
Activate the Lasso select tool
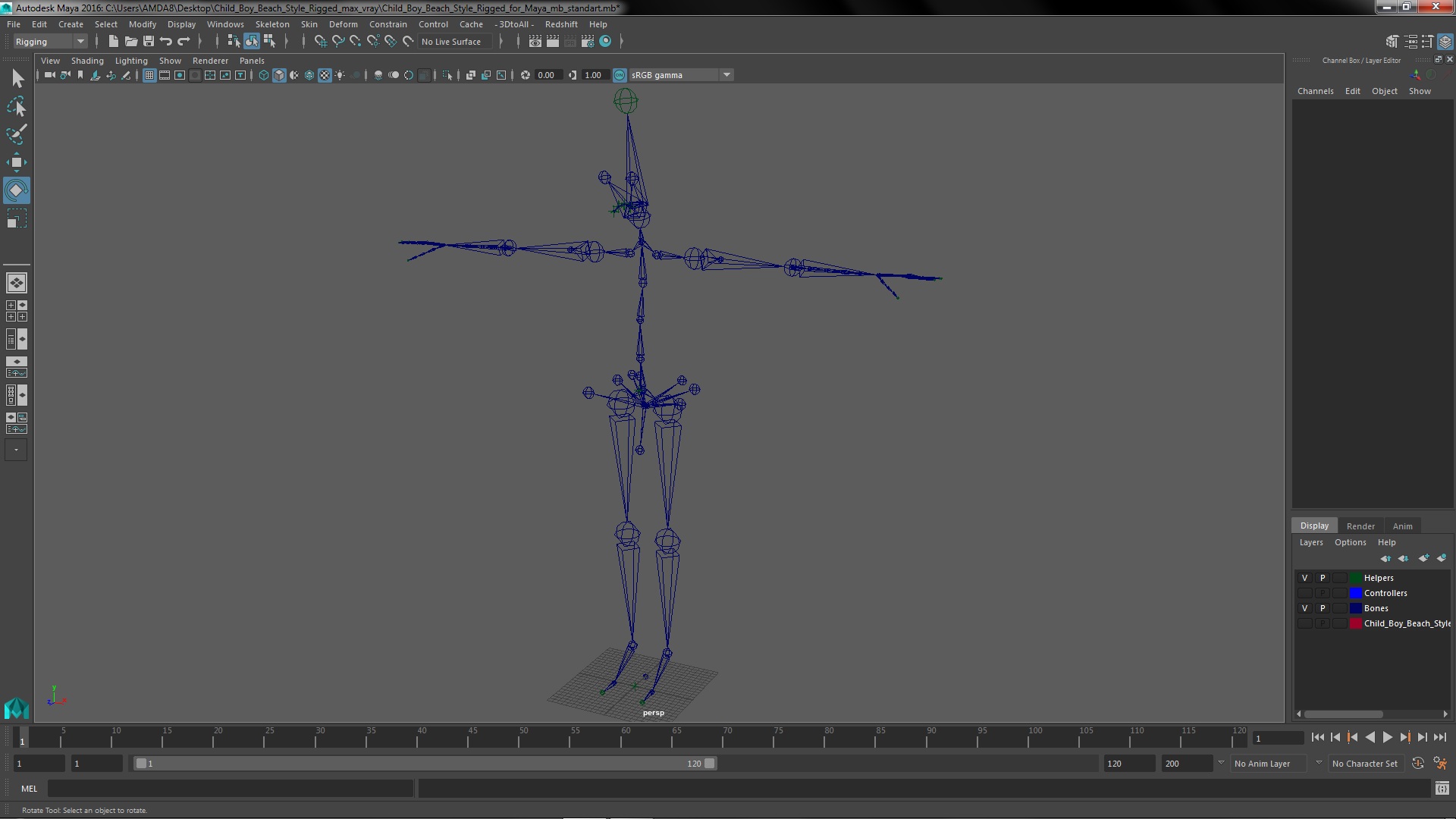coord(16,107)
